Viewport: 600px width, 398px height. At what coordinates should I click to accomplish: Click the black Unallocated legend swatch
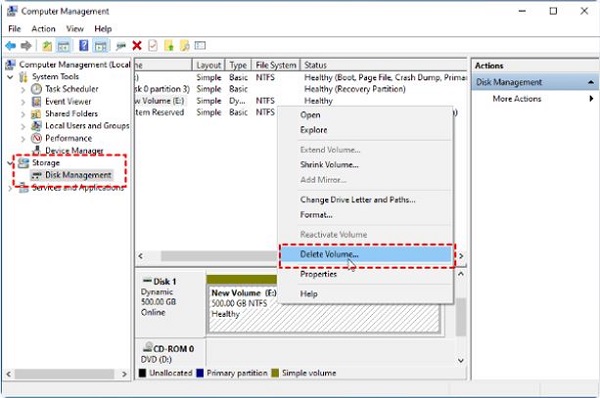142,373
